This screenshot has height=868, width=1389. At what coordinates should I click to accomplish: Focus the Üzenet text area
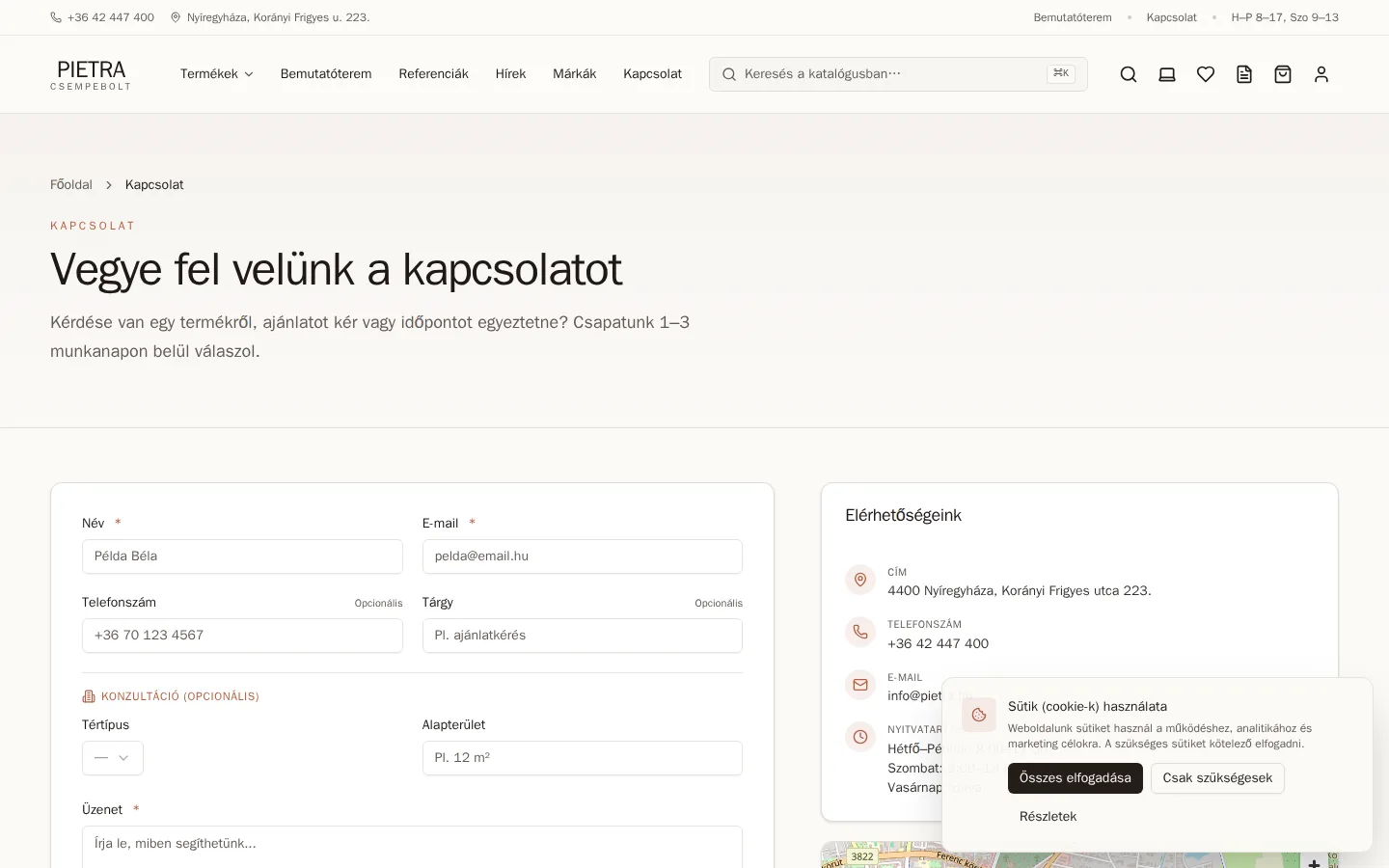coord(412,847)
